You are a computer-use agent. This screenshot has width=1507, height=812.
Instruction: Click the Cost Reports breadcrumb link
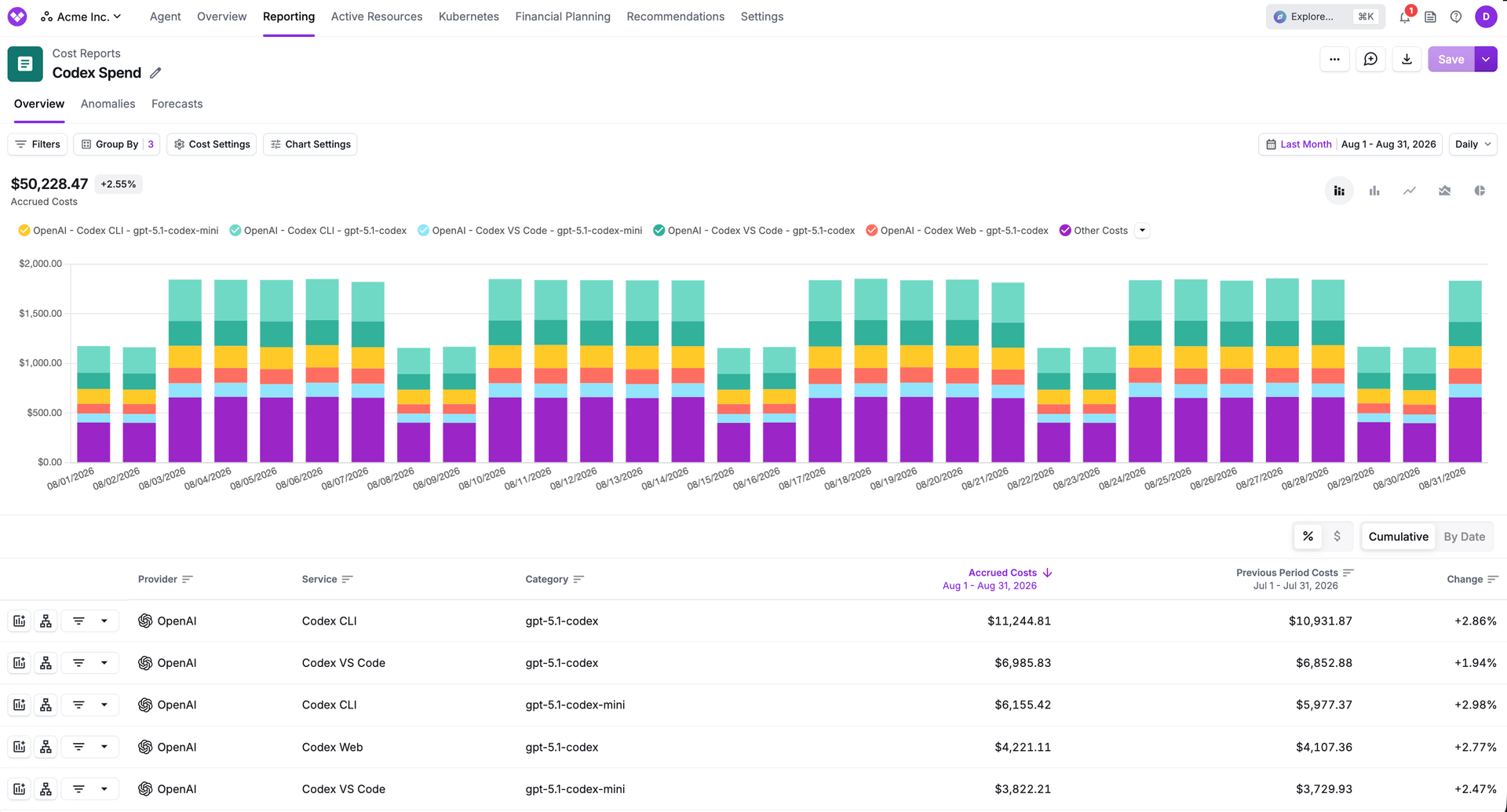pyautogui.click(x=86, y=53)
